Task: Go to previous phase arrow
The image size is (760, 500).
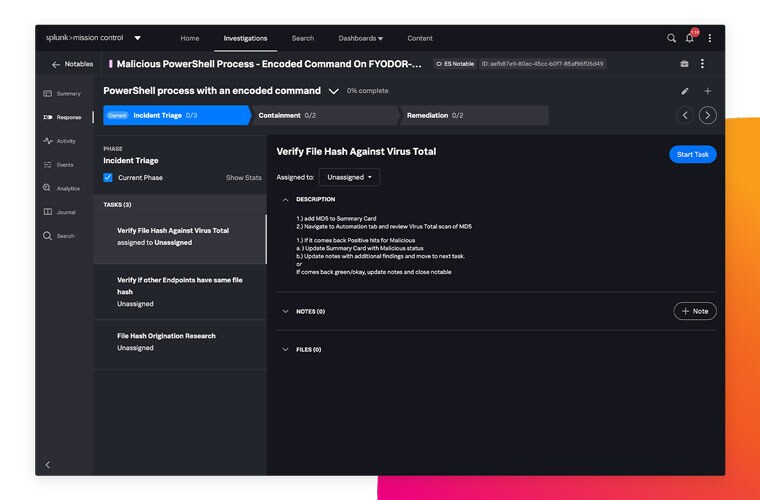Action: [x=685, y=115]
